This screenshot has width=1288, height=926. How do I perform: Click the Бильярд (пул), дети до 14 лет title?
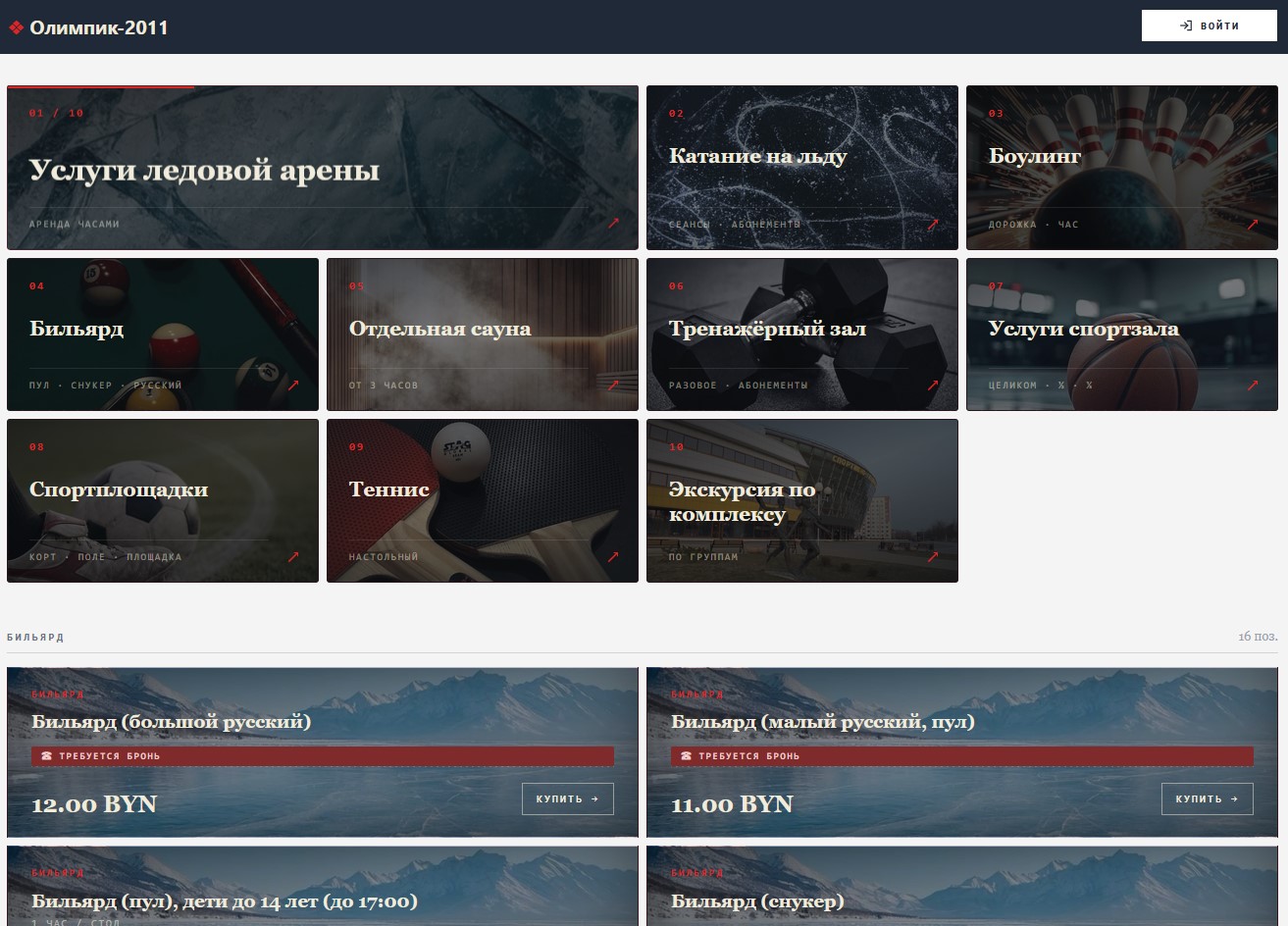point(225,900)
